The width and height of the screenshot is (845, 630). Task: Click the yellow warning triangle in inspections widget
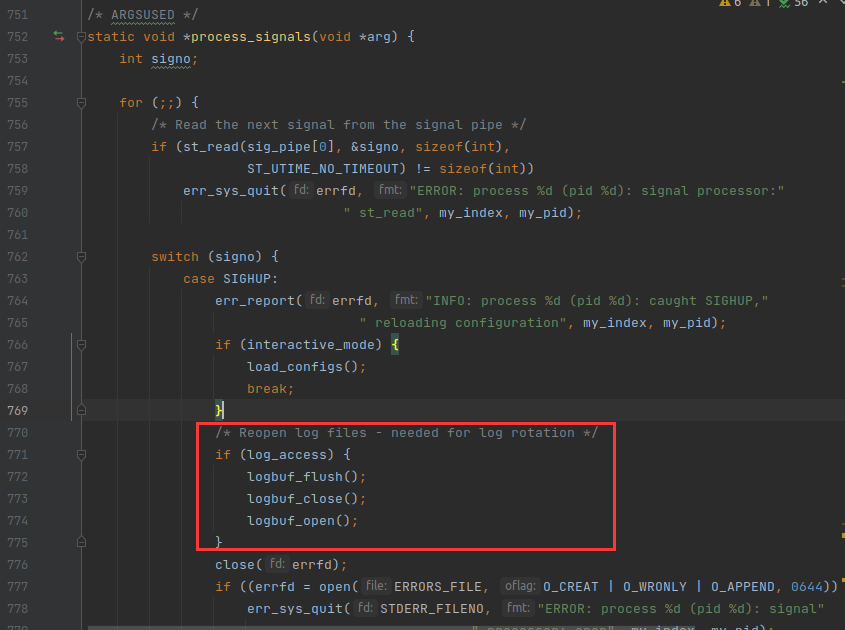pyautogui.click(x=726, y=4)
